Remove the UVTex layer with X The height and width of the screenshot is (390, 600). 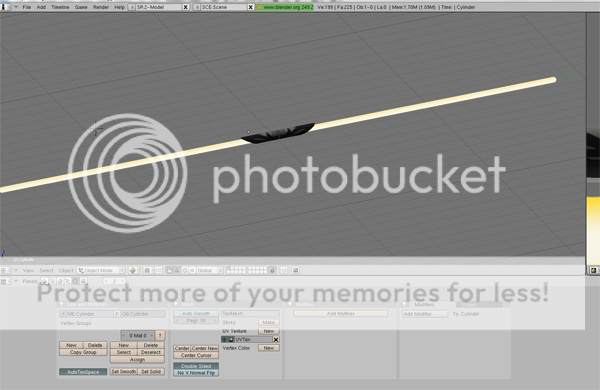[276, 339]
